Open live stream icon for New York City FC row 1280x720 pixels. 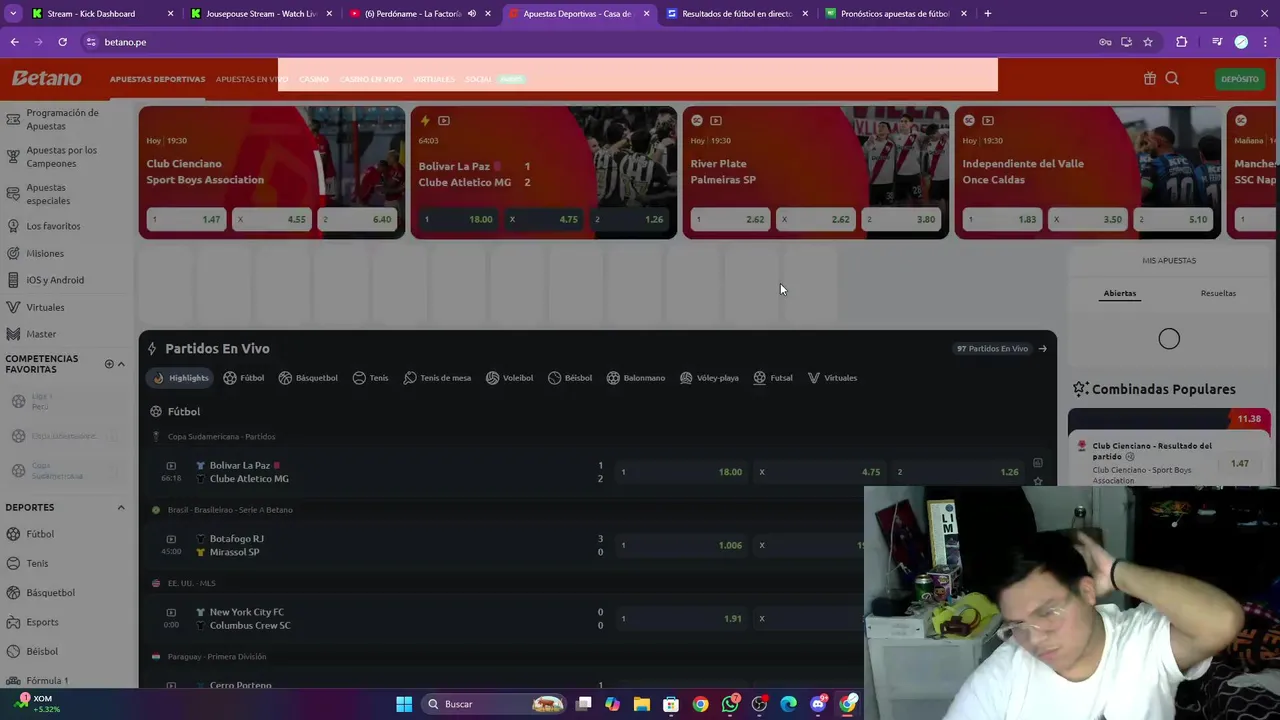(x=171, y=612)
